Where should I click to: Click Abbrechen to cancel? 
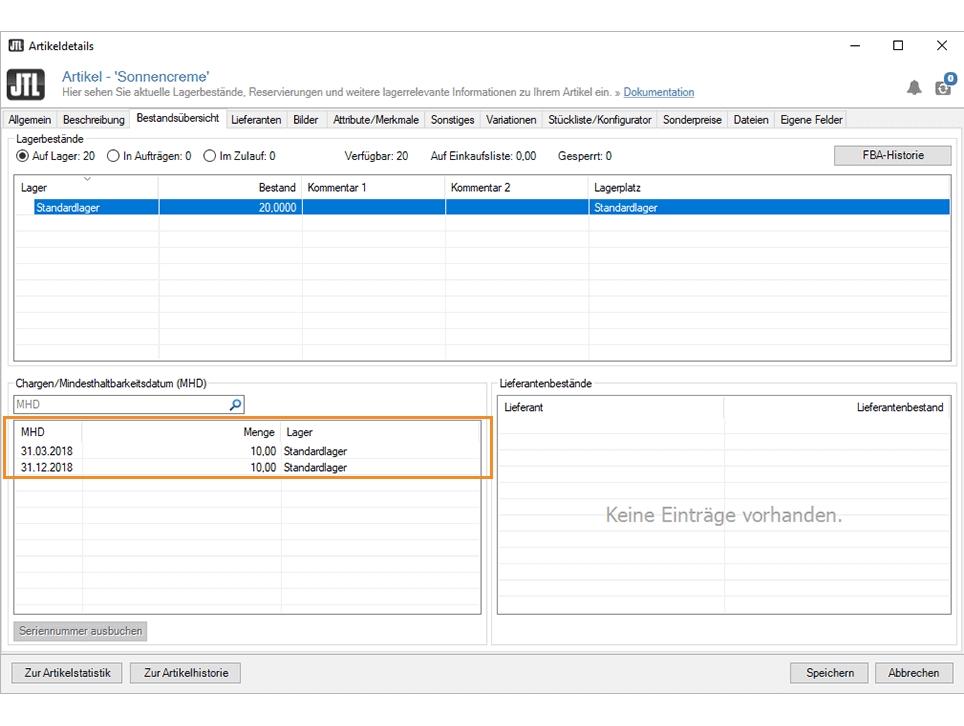[913, 673]
